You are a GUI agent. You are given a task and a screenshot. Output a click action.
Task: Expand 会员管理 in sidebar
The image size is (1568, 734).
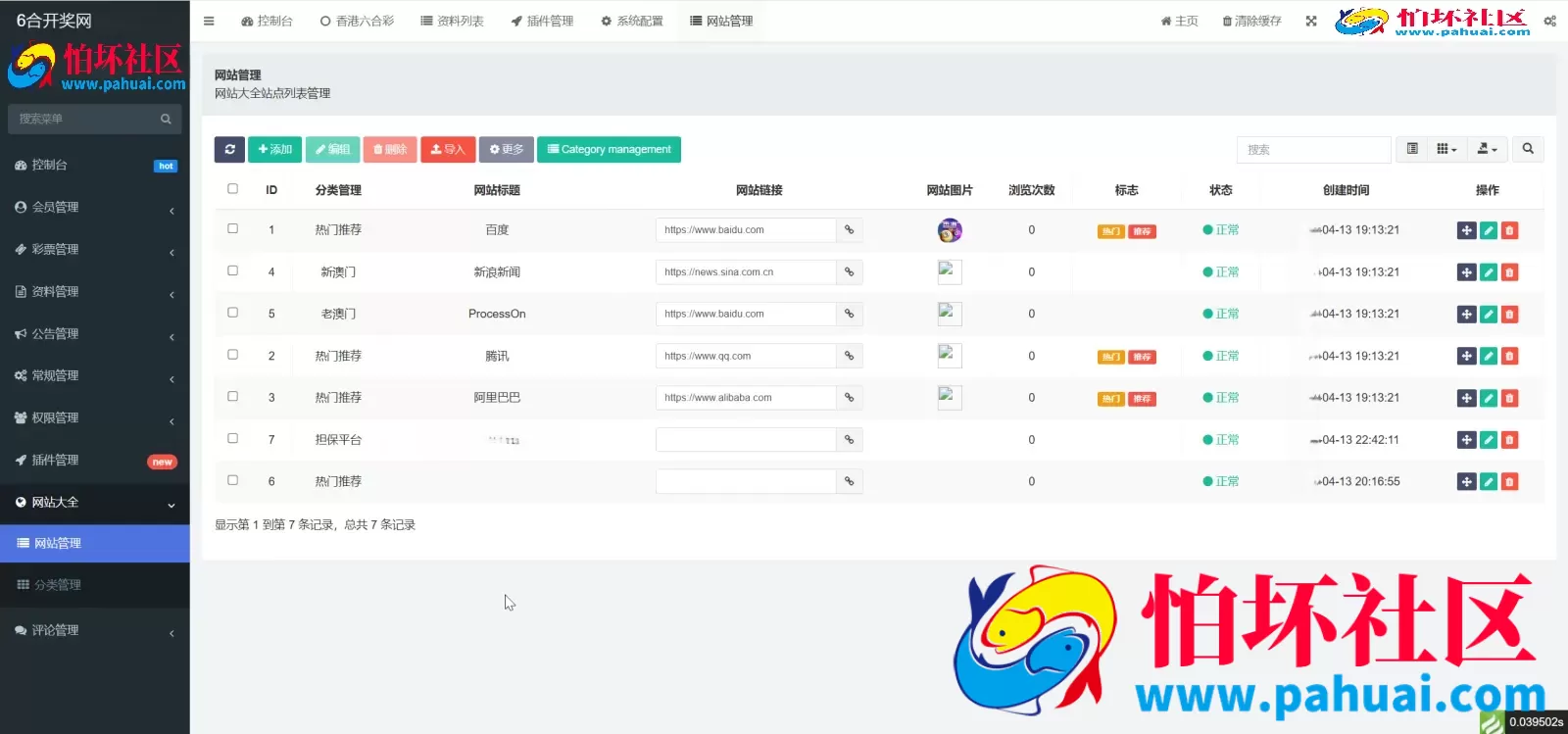tap(95, 208)
